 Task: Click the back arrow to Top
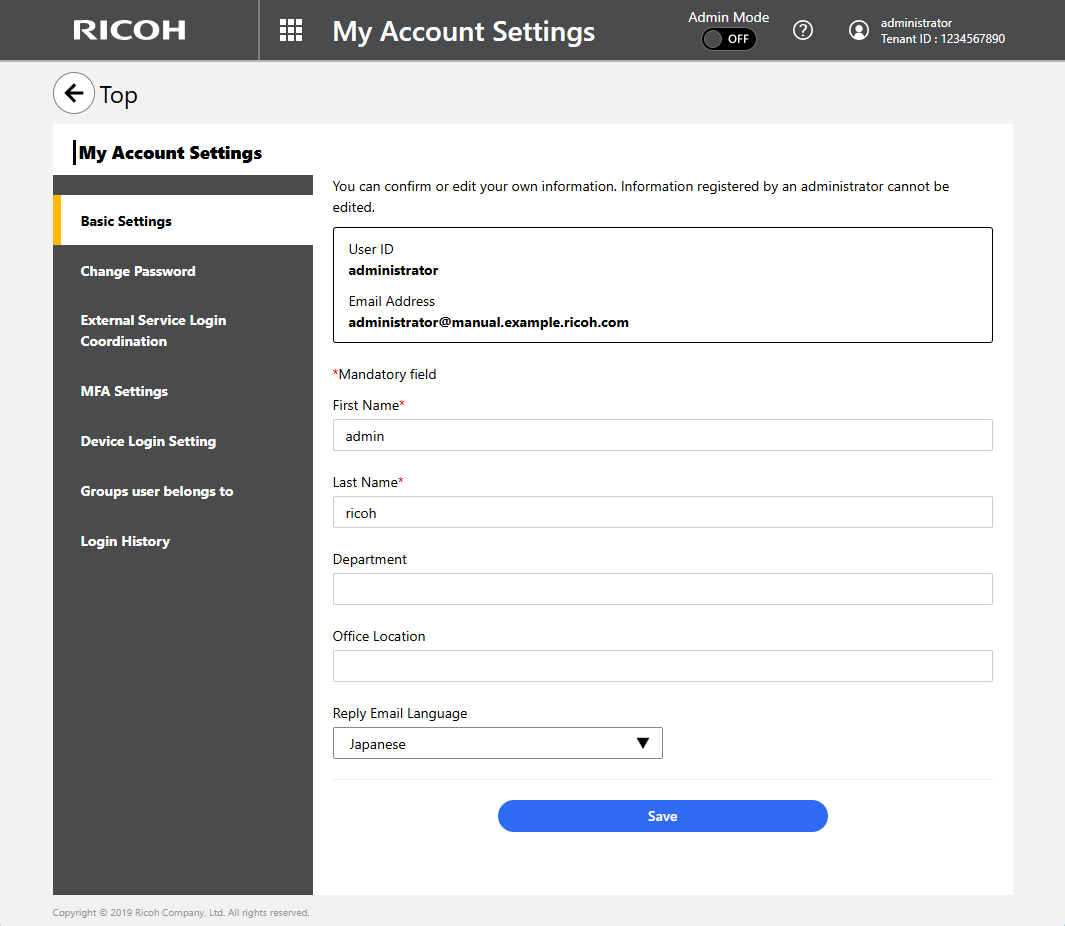73,94
